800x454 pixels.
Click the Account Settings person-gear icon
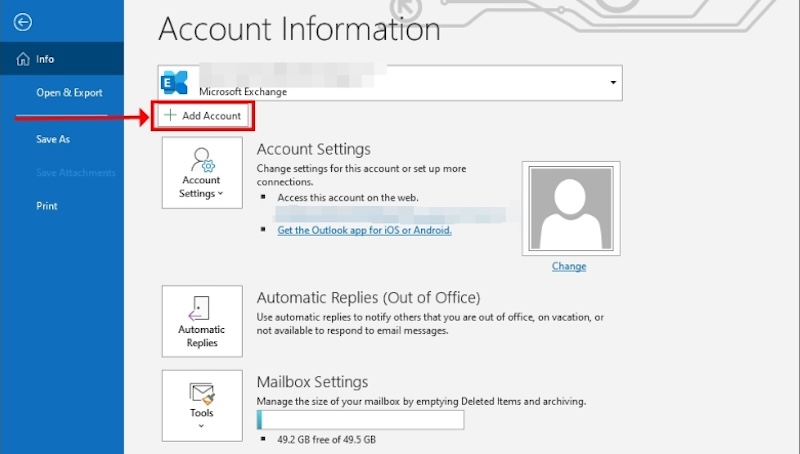click(203, 160)
